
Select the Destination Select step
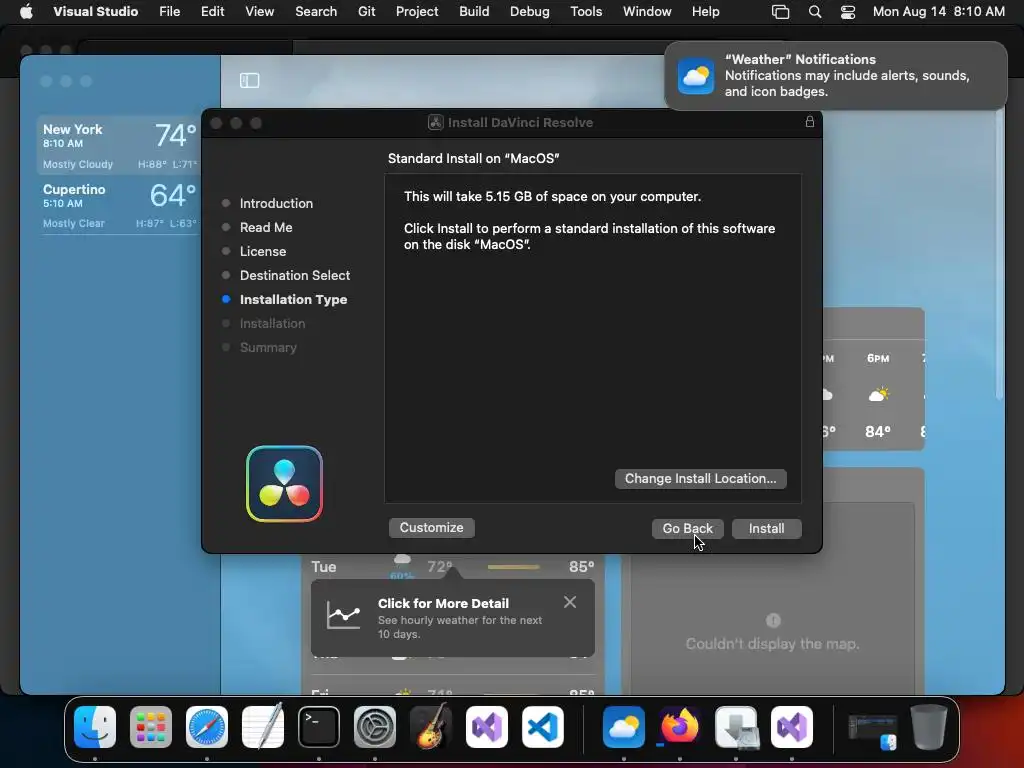(x=295, y=276)
